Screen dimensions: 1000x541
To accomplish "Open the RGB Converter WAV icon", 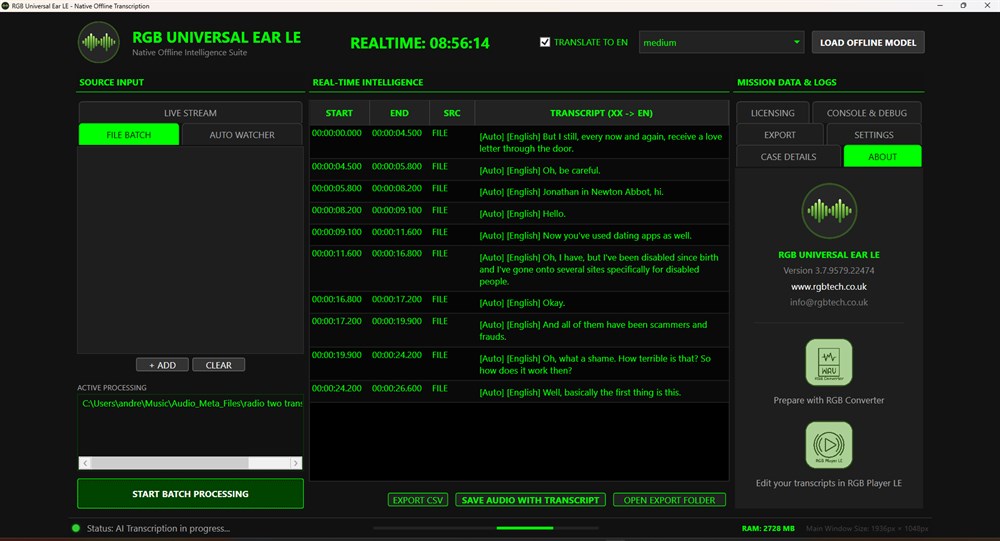I will (828, 362).
